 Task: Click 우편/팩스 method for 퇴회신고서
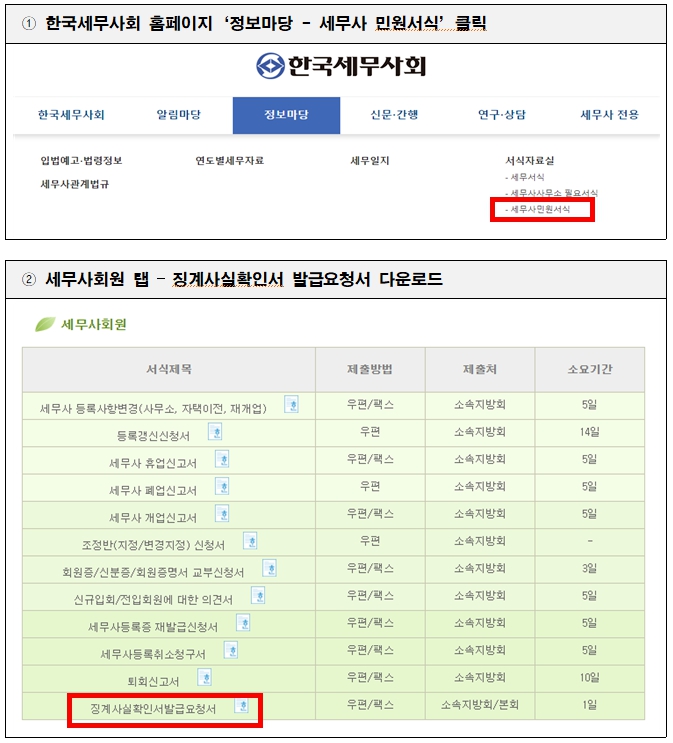pos(370,677)
